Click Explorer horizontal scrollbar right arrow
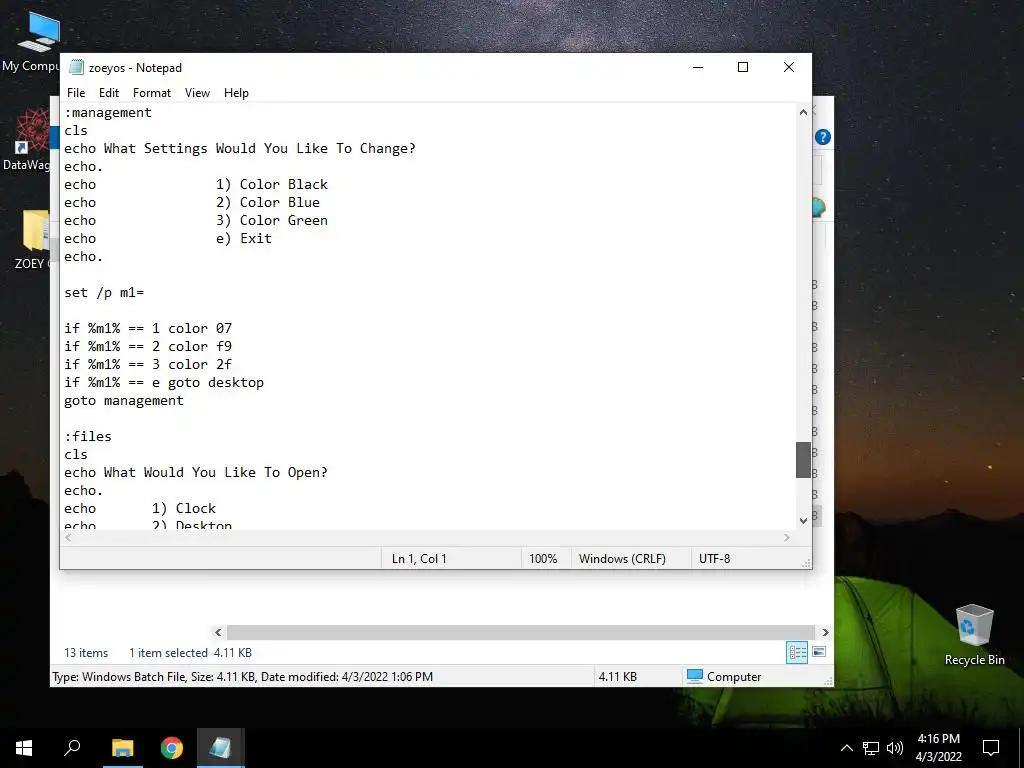The image size is (1024, 768). pyautogui.click(x=825, y=632)
